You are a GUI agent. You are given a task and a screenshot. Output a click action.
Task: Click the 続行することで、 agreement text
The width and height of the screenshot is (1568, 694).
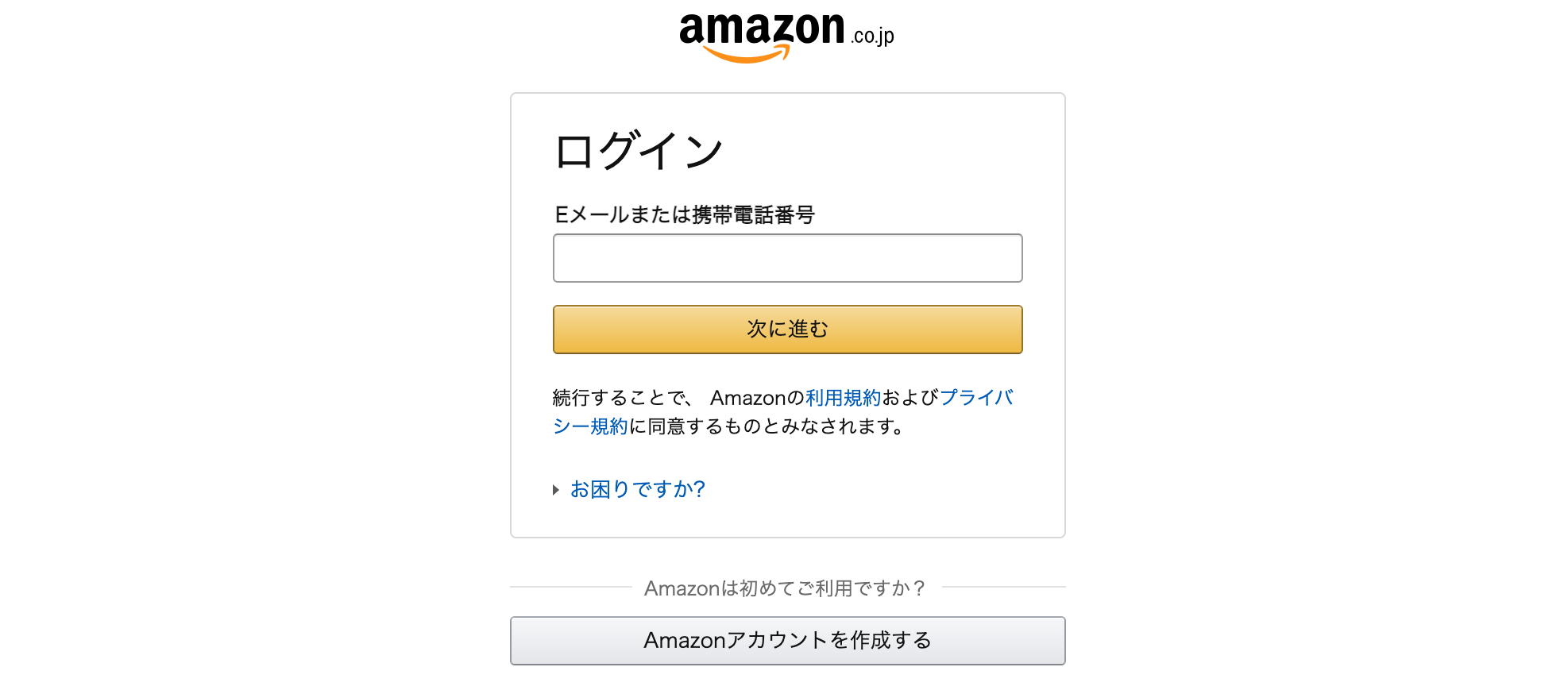(623, 398)
